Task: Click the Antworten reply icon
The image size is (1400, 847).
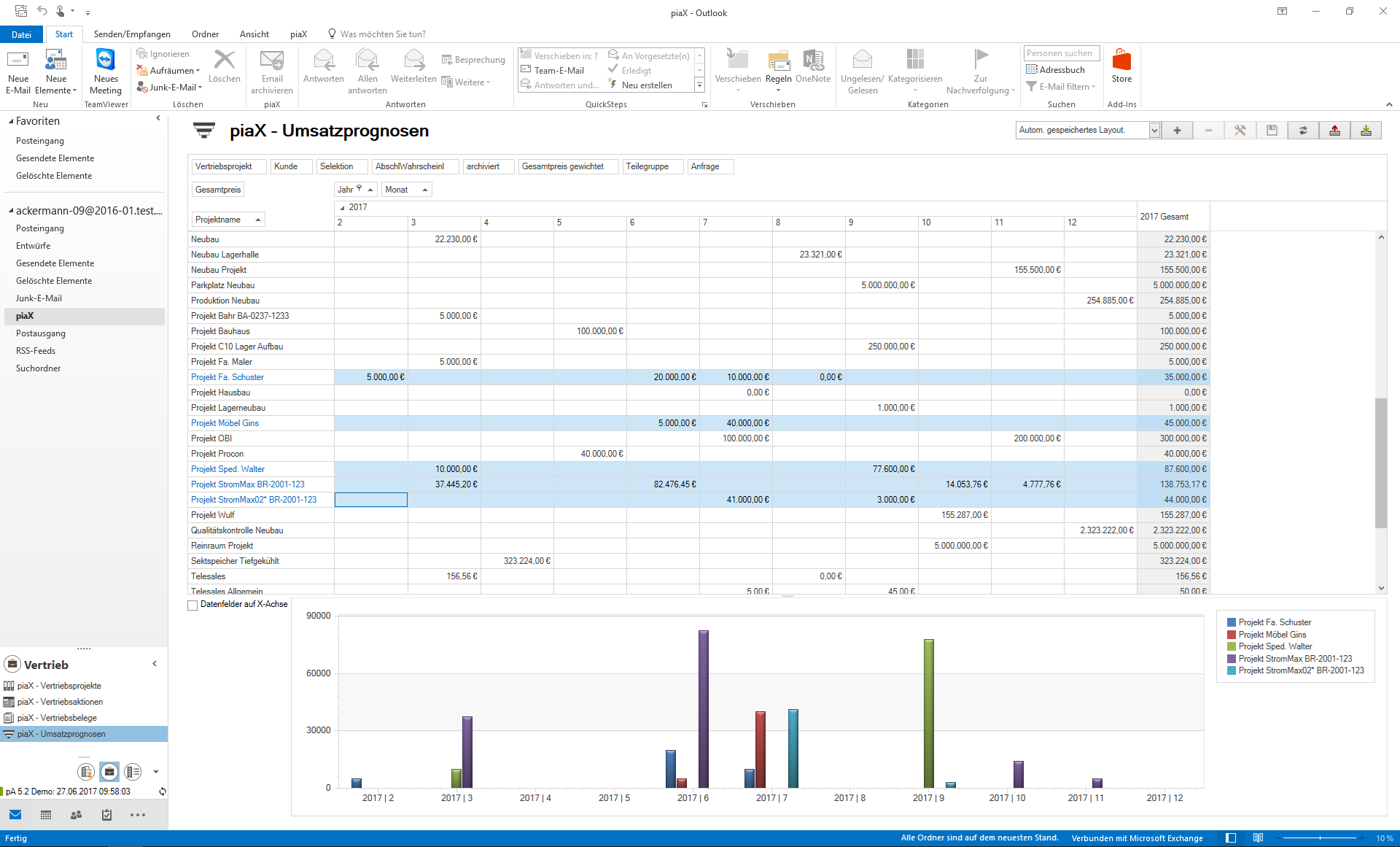Action: [x=324, y=66]
